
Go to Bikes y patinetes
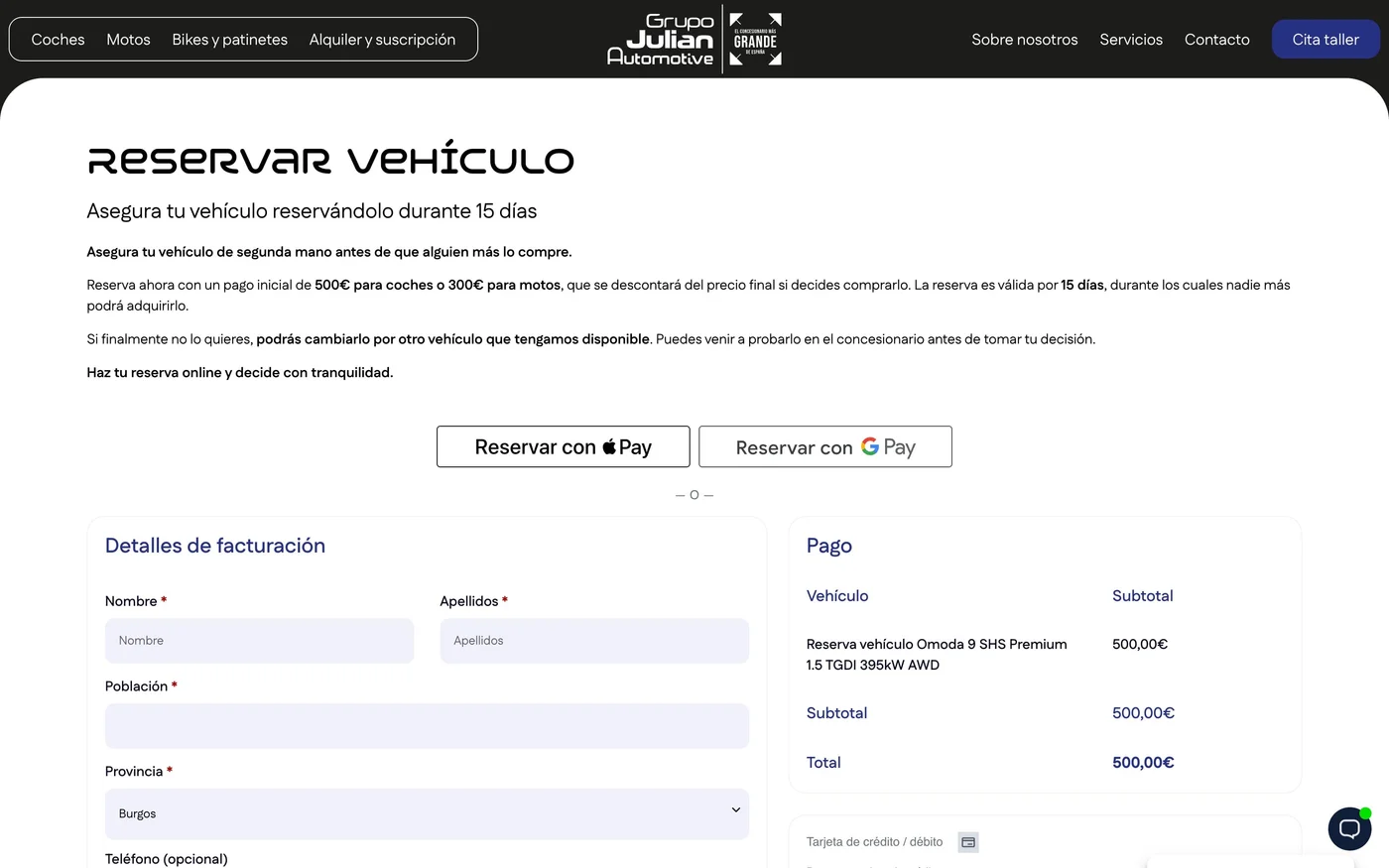(x=229, y=40)
